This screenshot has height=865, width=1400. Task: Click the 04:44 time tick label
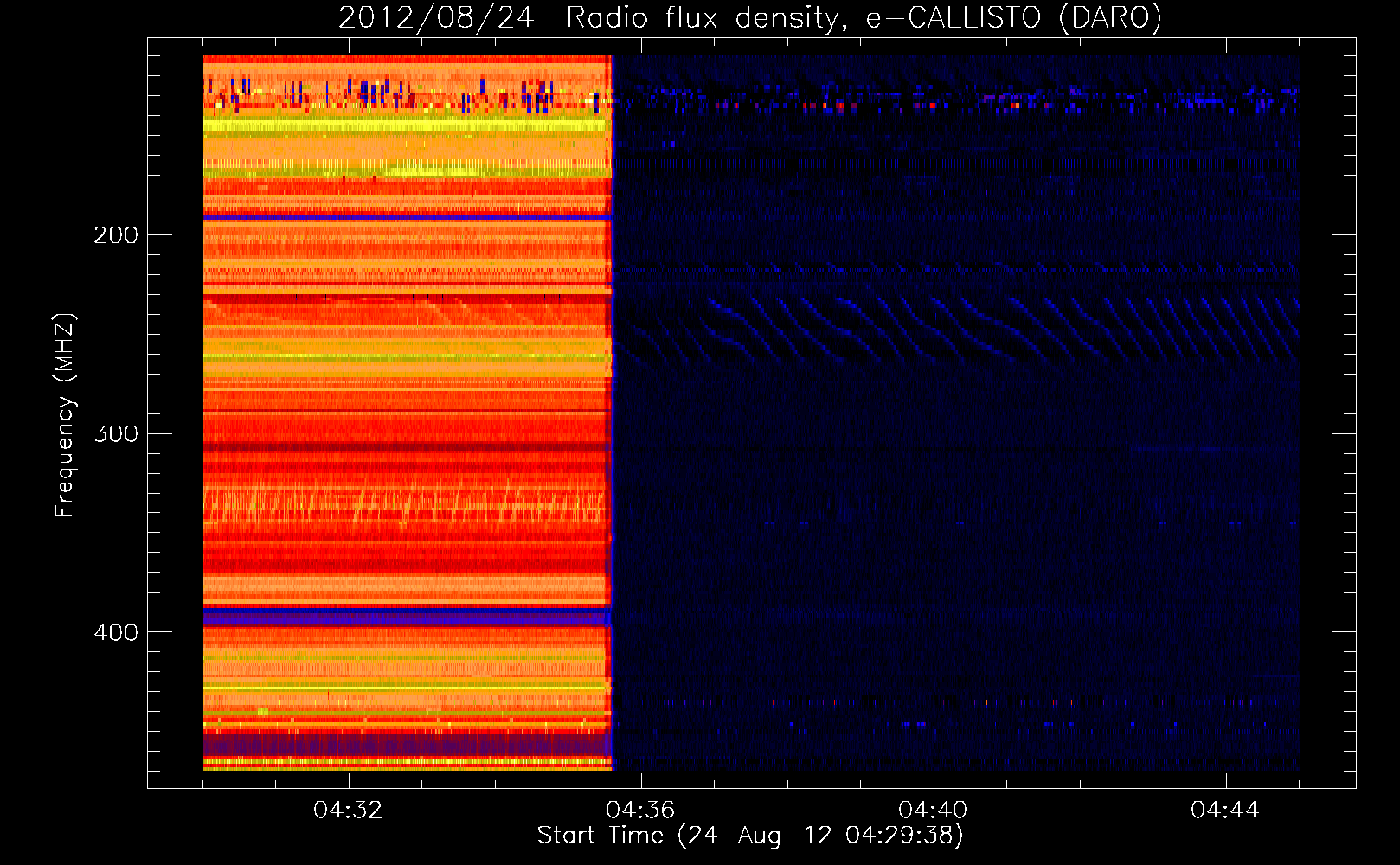pos(1225,810)
